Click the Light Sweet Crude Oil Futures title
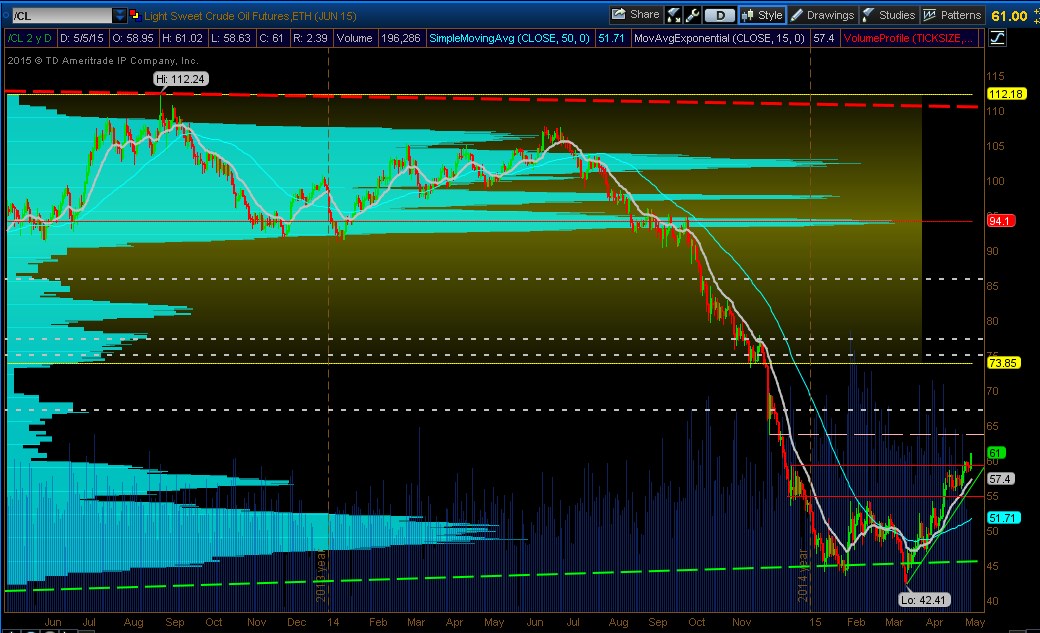This screenshot has height=633, width=1040. click(250, 16)
